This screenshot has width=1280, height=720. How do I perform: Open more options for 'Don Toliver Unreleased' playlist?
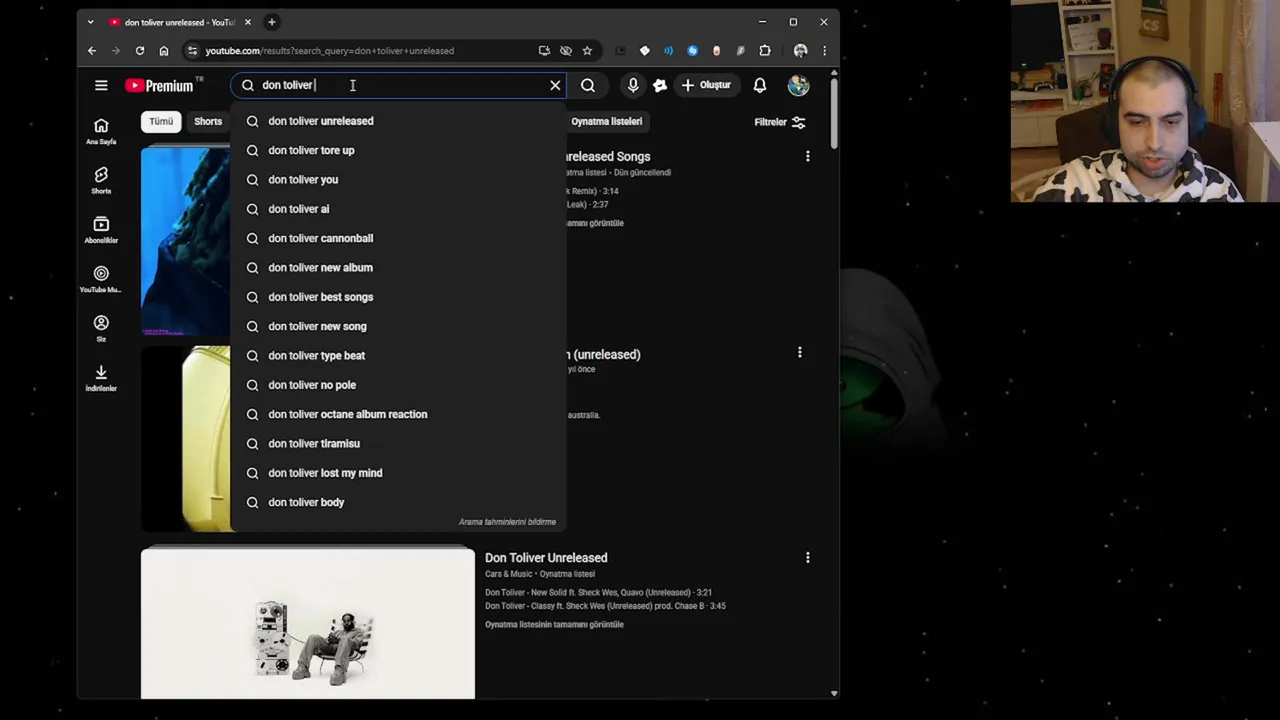pyautogui.click(x=808, y=557)
